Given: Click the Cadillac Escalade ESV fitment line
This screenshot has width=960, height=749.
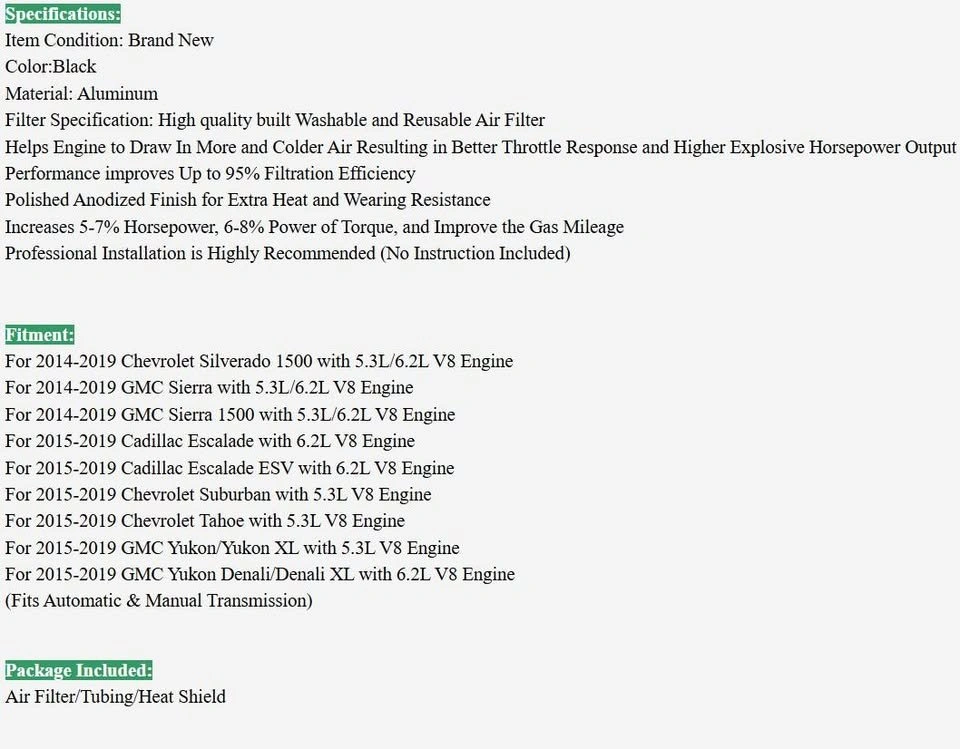Looking at the screenshot, I should pyautogui.click(x=230, y=468).
